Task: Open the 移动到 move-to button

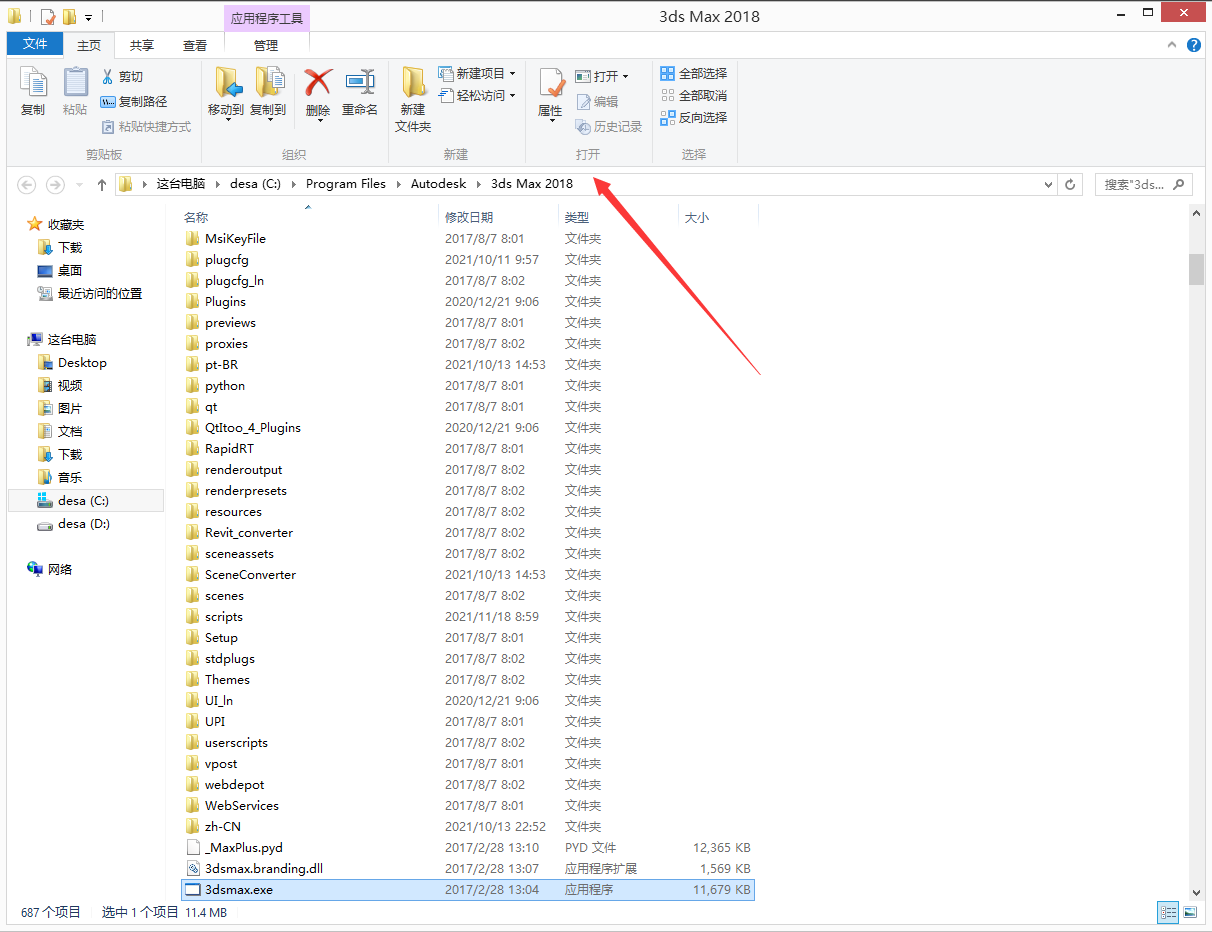Action: pyautogui.click(x=226, y=94)
